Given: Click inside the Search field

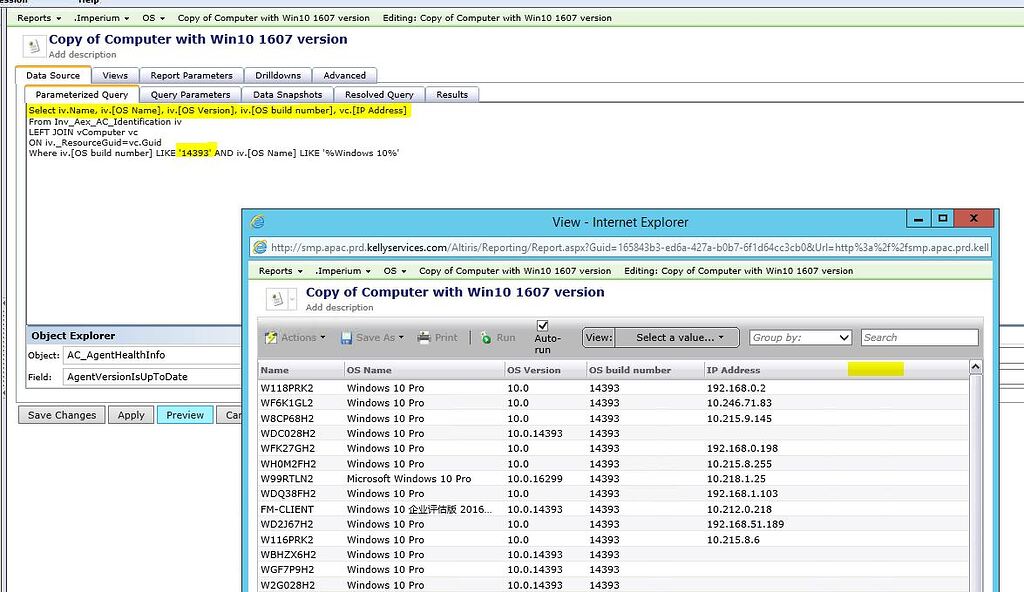Looking at the screenshot, I should pyautogui.click(x=920, y=337).
